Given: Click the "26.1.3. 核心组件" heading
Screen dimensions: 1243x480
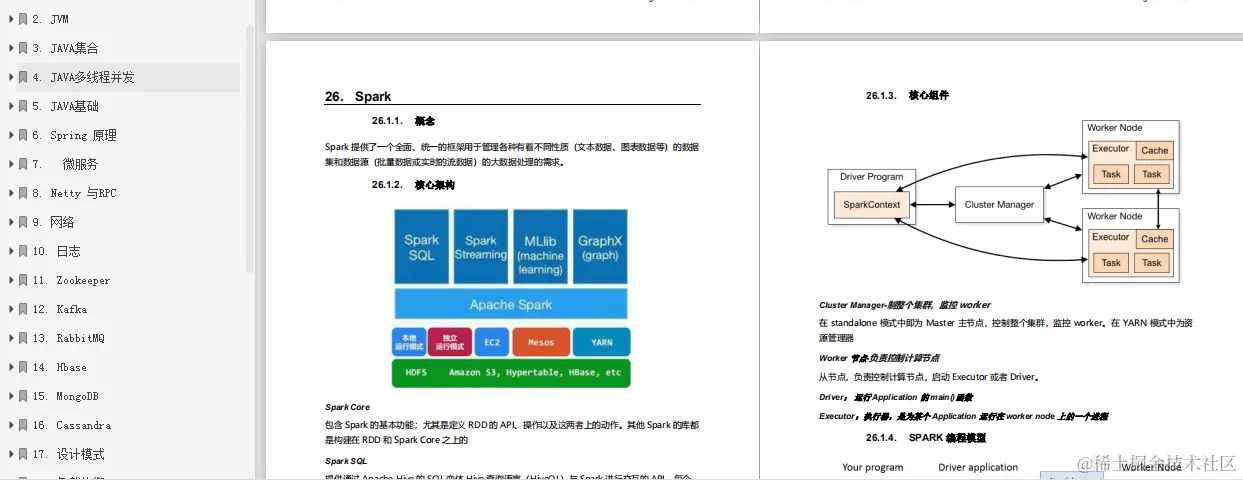Looking at the screenshot, I should pos(907,96).
